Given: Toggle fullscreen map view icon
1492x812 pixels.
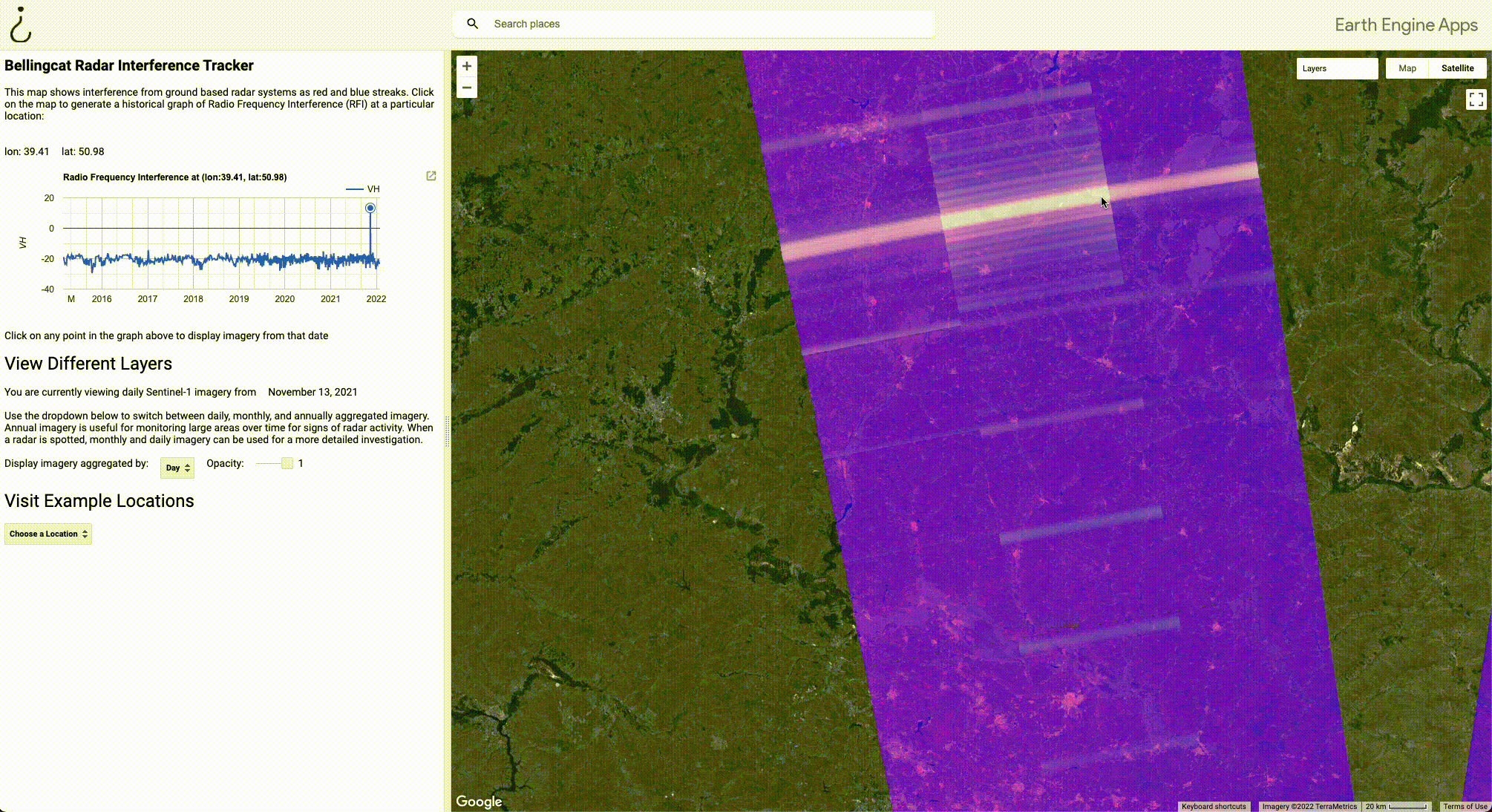Looking at the screenshot, I should pyautogui.click(x=1476, y=99).
